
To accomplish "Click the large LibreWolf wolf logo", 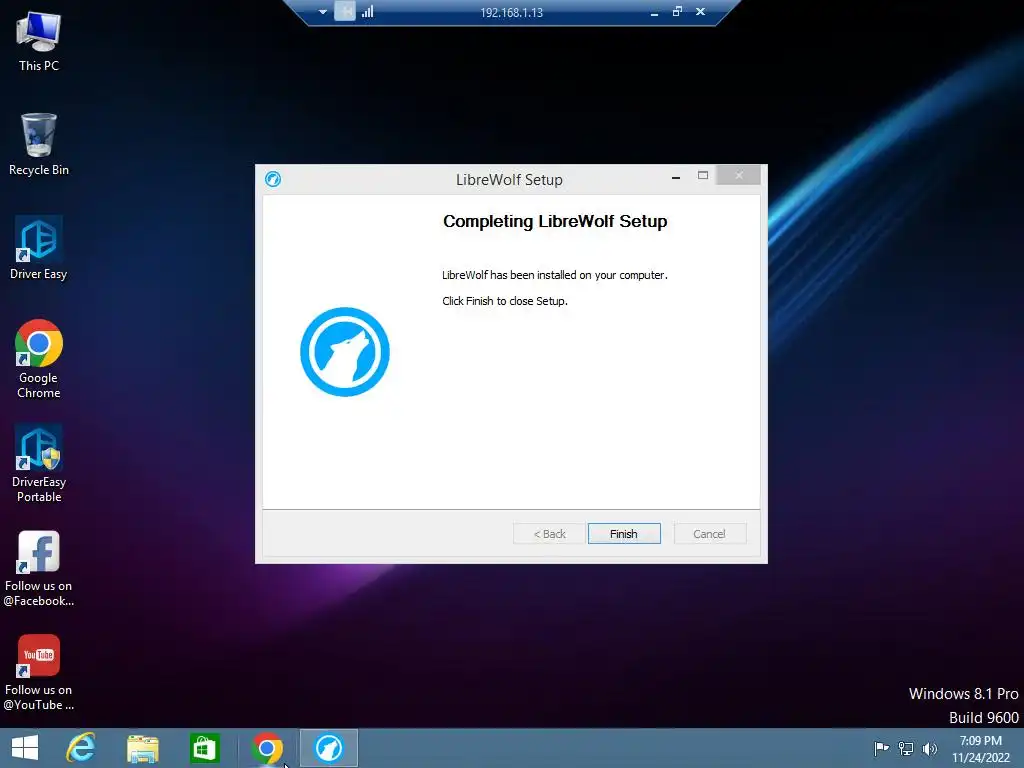I will point(345,352).
